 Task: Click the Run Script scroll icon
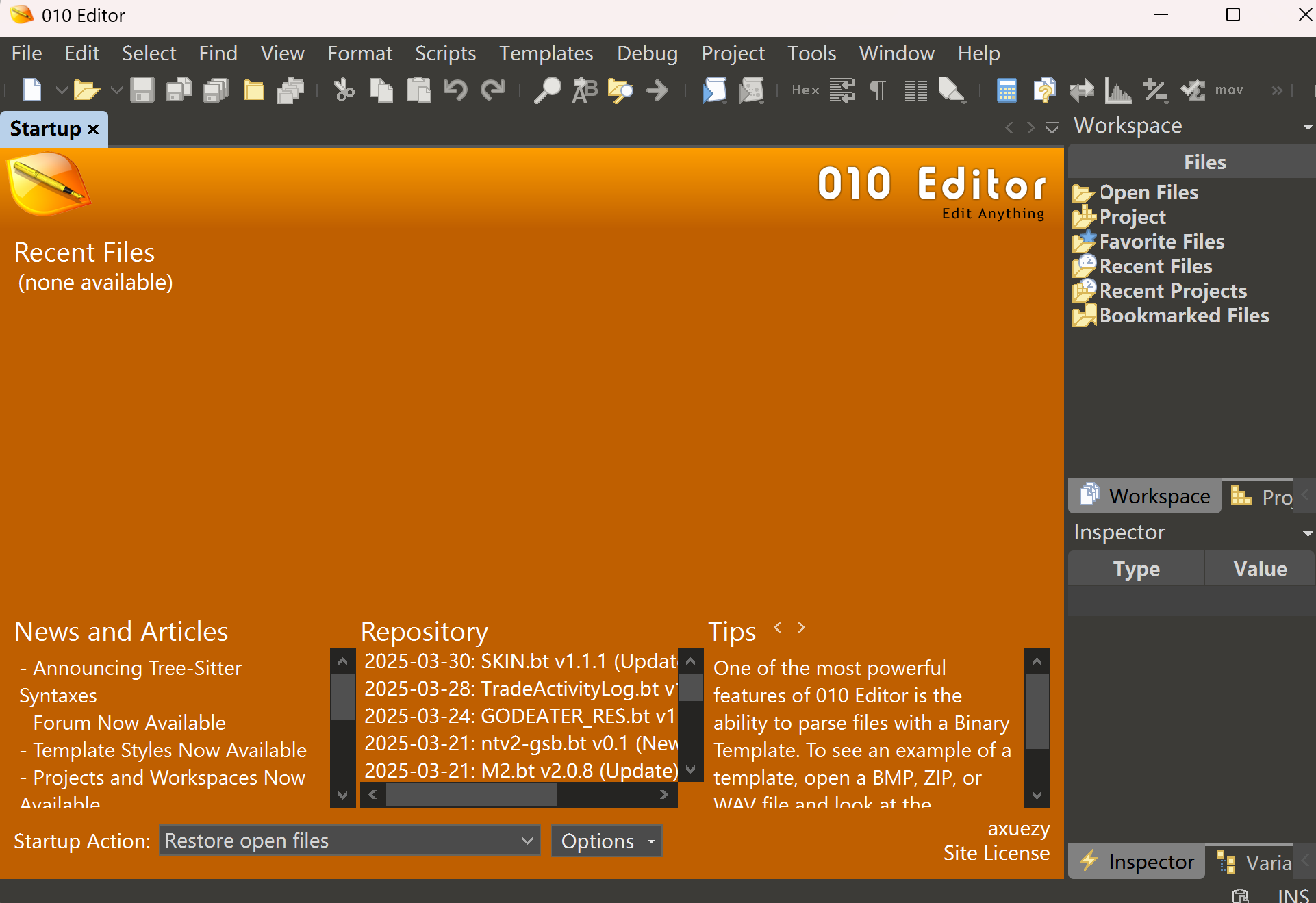pyautogui.click(x=714, y=90)
